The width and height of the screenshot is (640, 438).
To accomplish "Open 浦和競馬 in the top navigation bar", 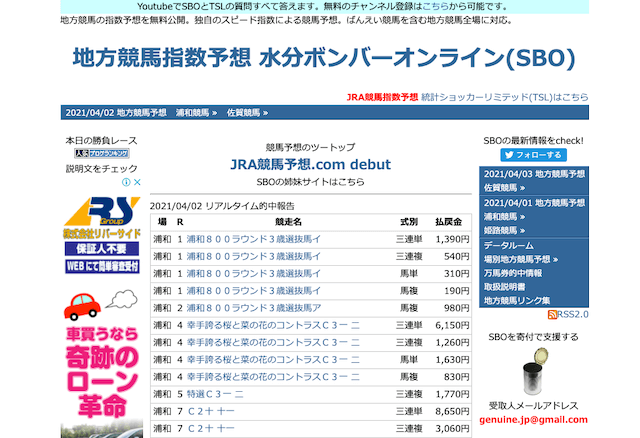I will click(196, 113).
